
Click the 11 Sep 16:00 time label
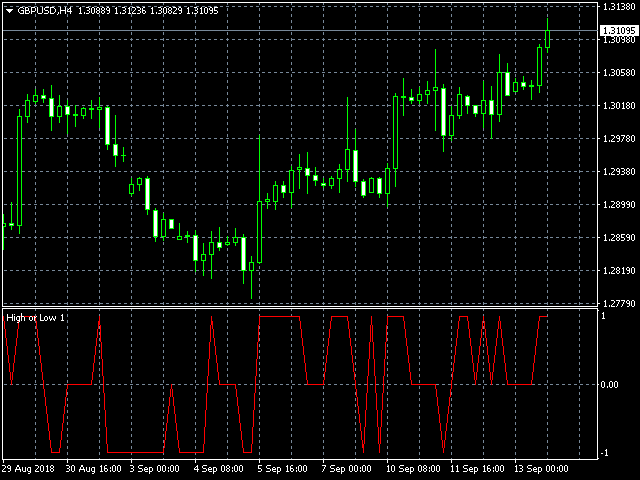pyautogui.click(x=477, y=469)
